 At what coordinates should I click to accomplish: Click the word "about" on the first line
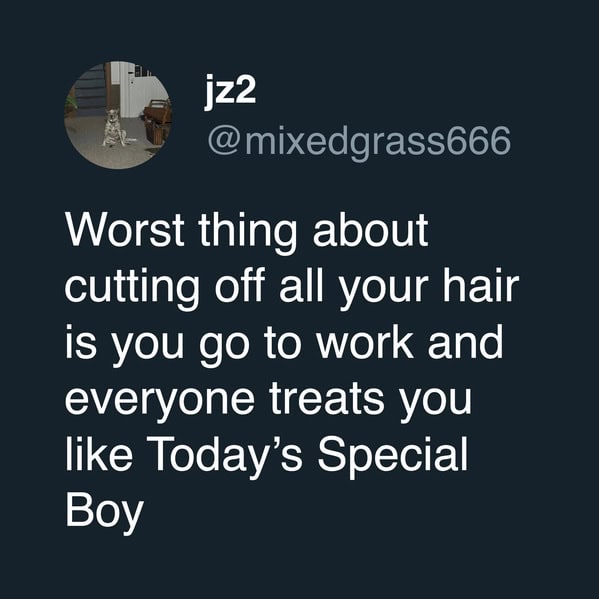[x=370, y=231]
